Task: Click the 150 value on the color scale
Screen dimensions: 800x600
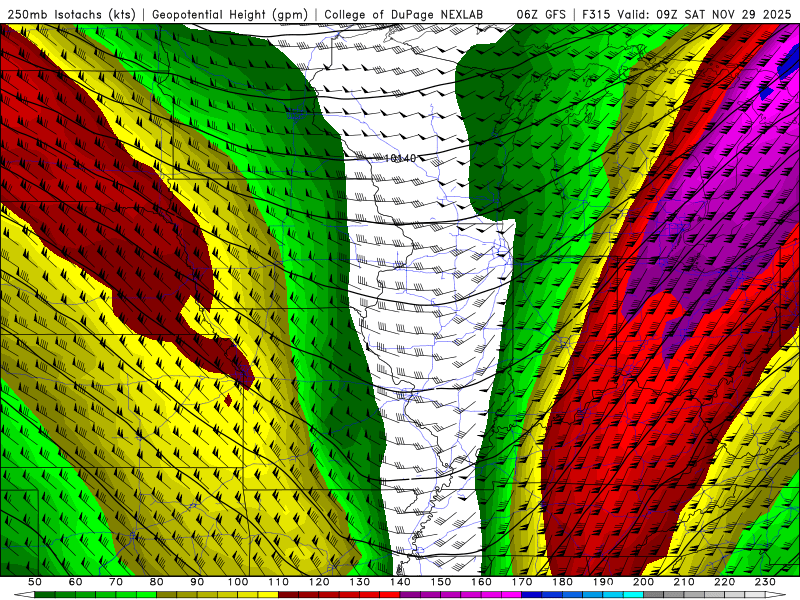Action: 441,582
